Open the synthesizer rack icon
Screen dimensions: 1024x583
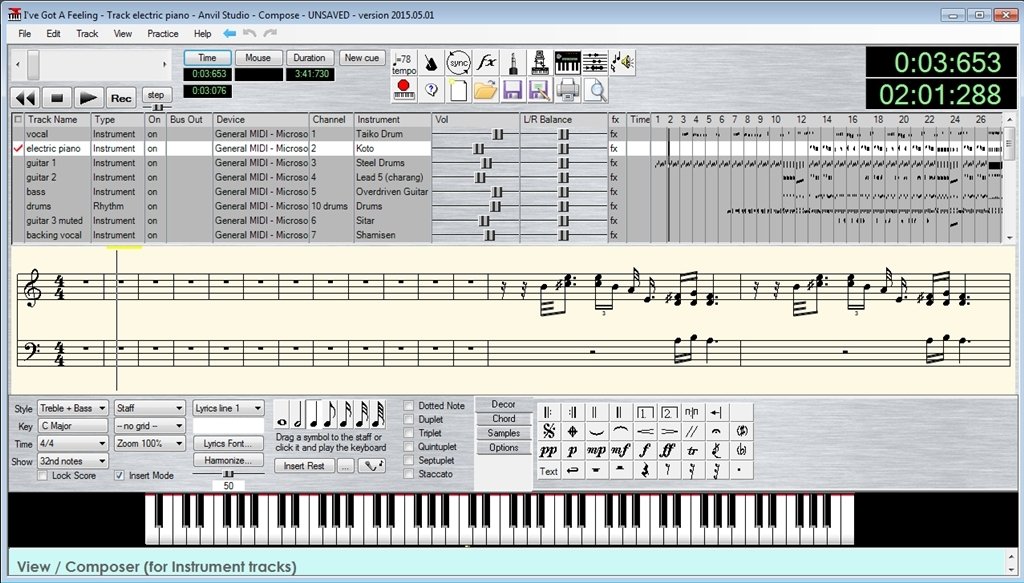coord(540,63)
